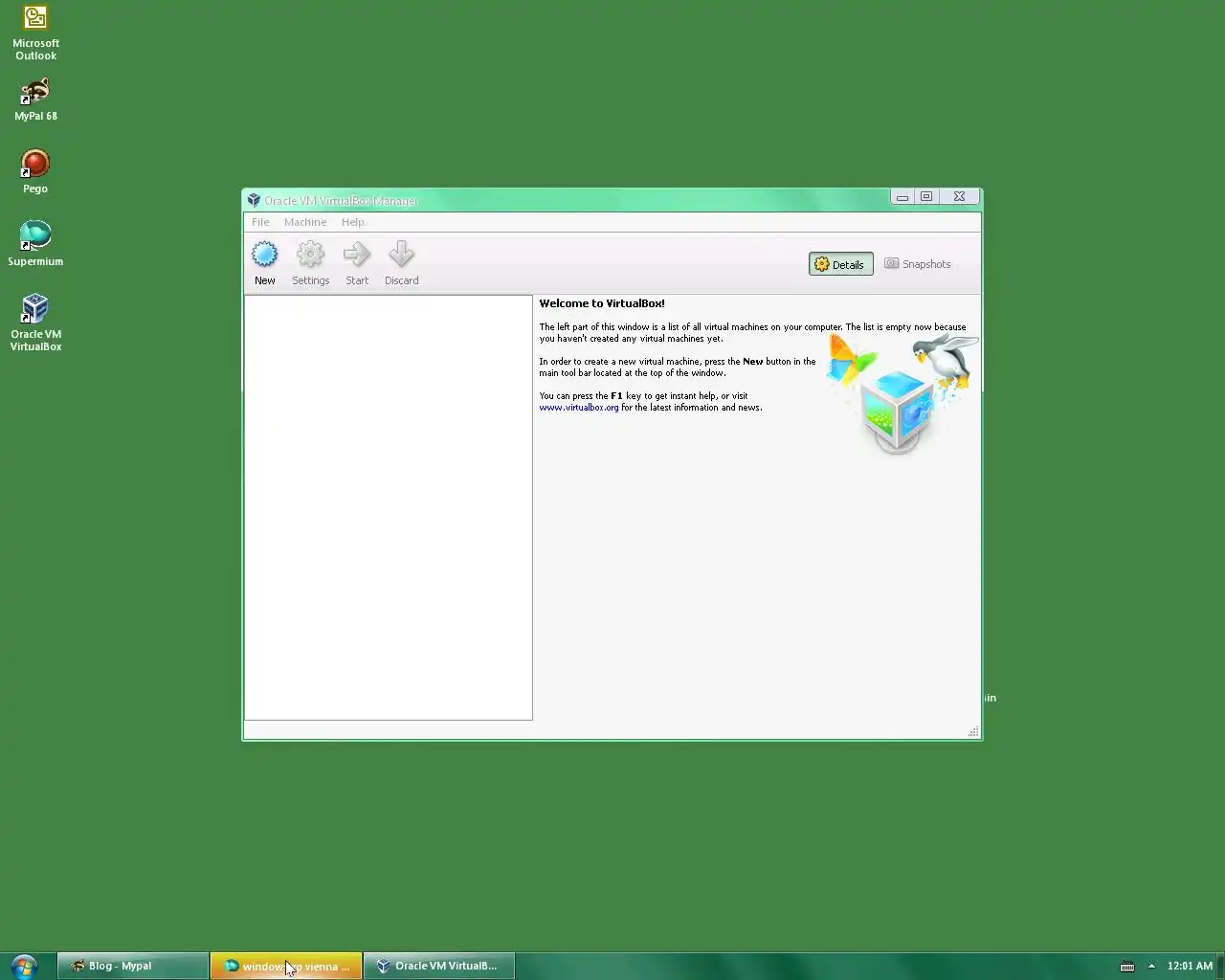
Task: Click the keyboard icon in the system tray
Action: point(1127,966)
